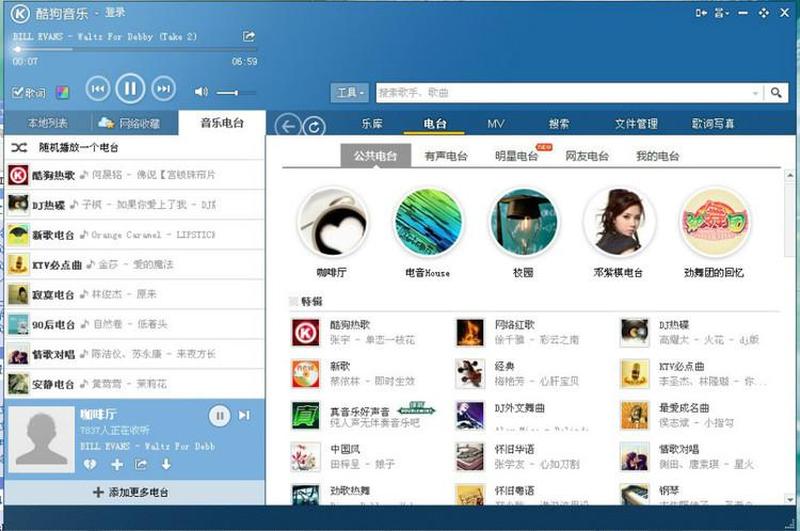The image size is (800, 531).
Task: Refresh the page with circular arrow
Action: 314,127
